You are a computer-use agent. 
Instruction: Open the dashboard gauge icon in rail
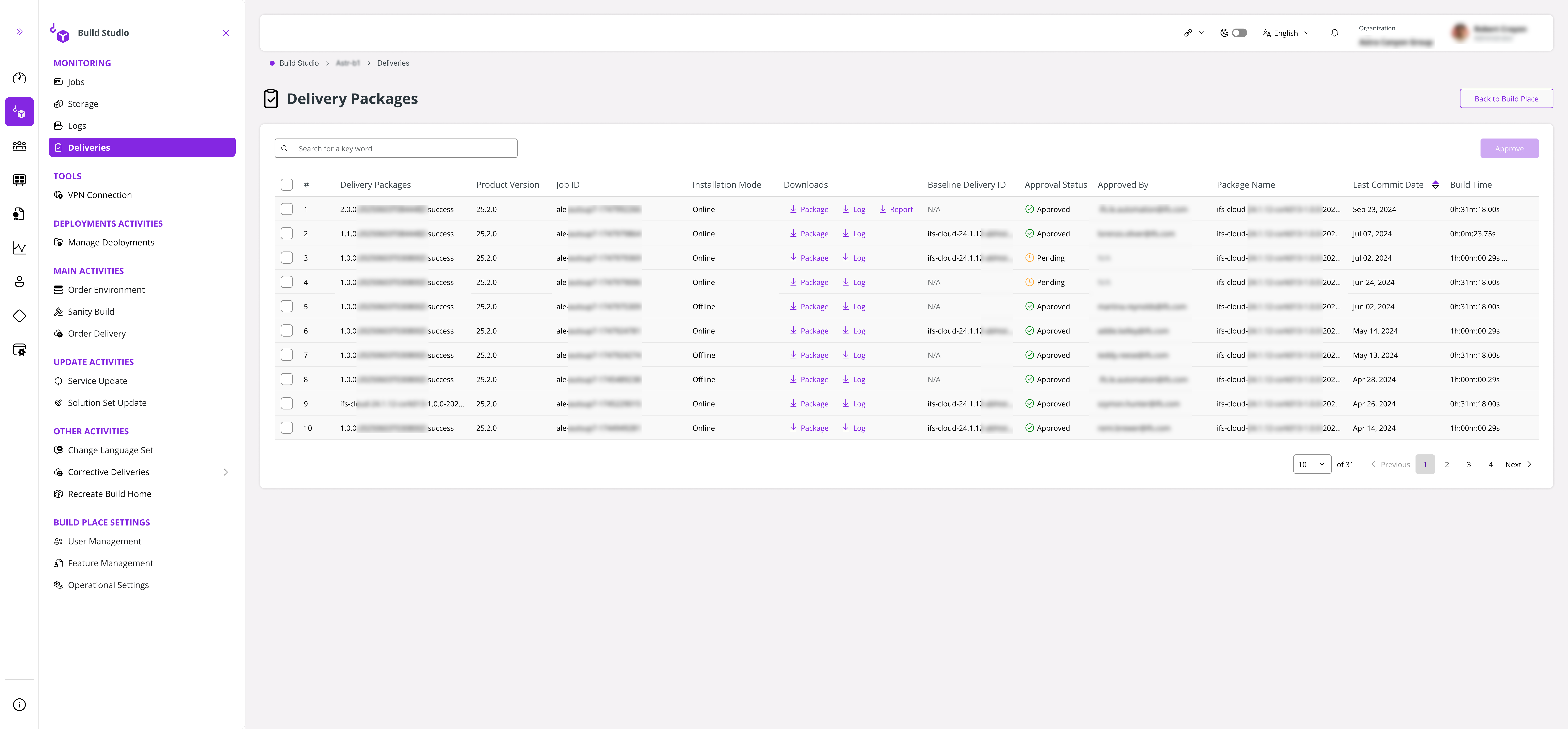coord(19,78)
